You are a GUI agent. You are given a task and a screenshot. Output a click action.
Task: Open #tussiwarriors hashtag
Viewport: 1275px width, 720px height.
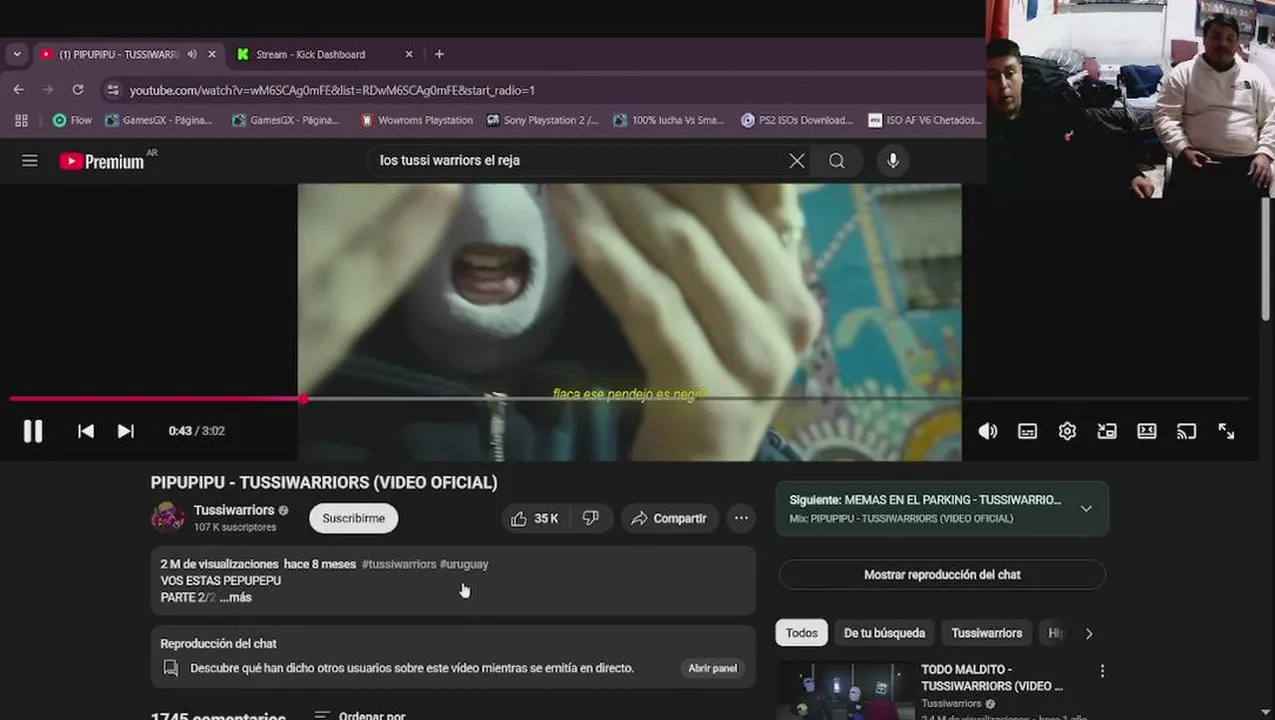[x=399, y=564]
